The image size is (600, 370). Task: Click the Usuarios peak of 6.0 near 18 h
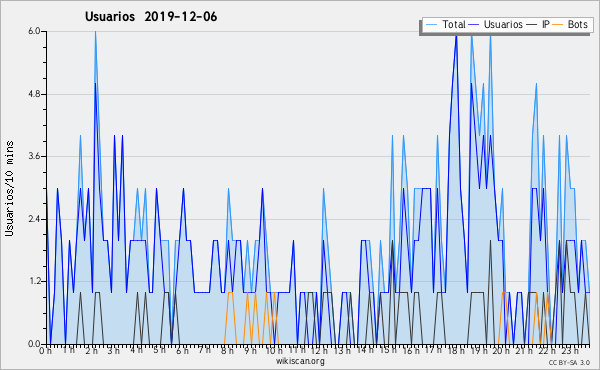click(456, 35)
